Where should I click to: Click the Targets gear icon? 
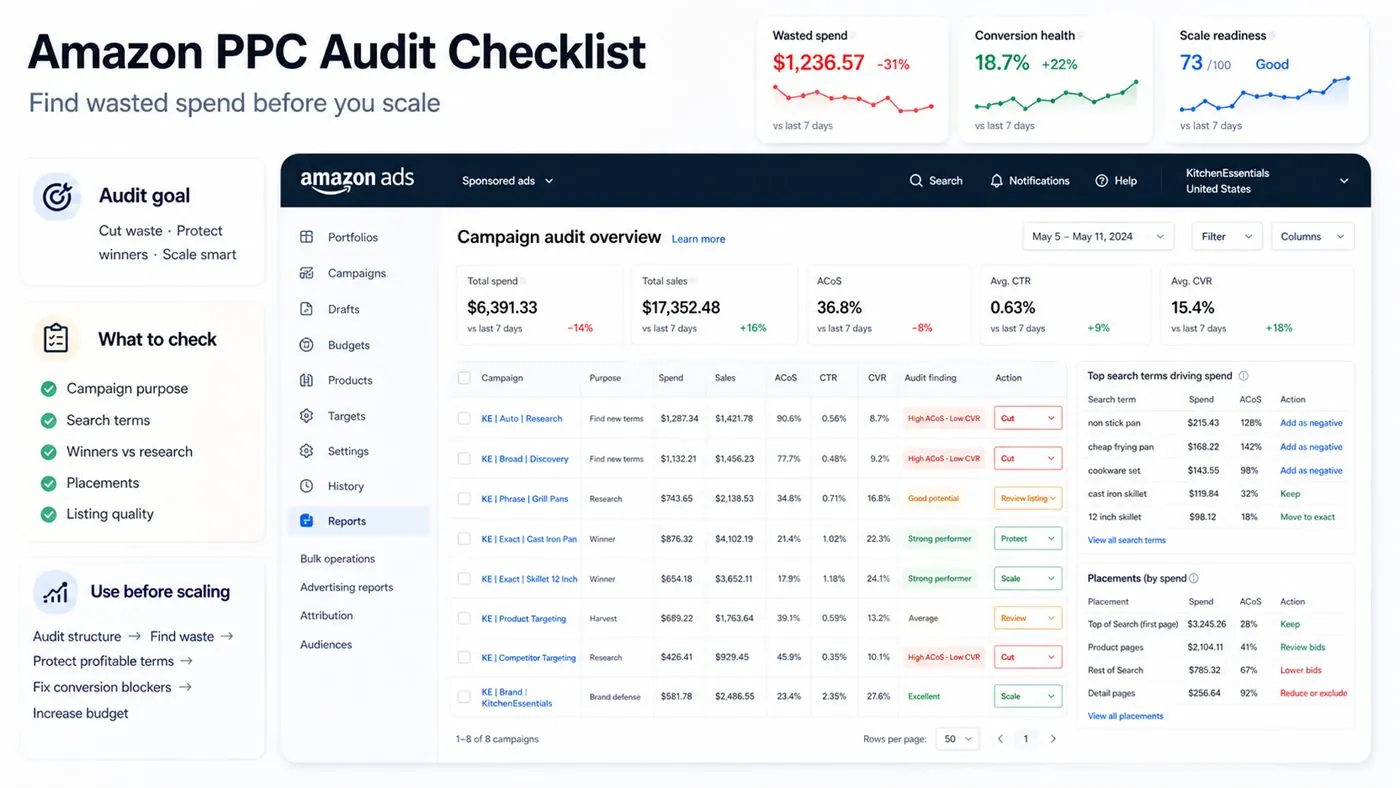(307, 416)
